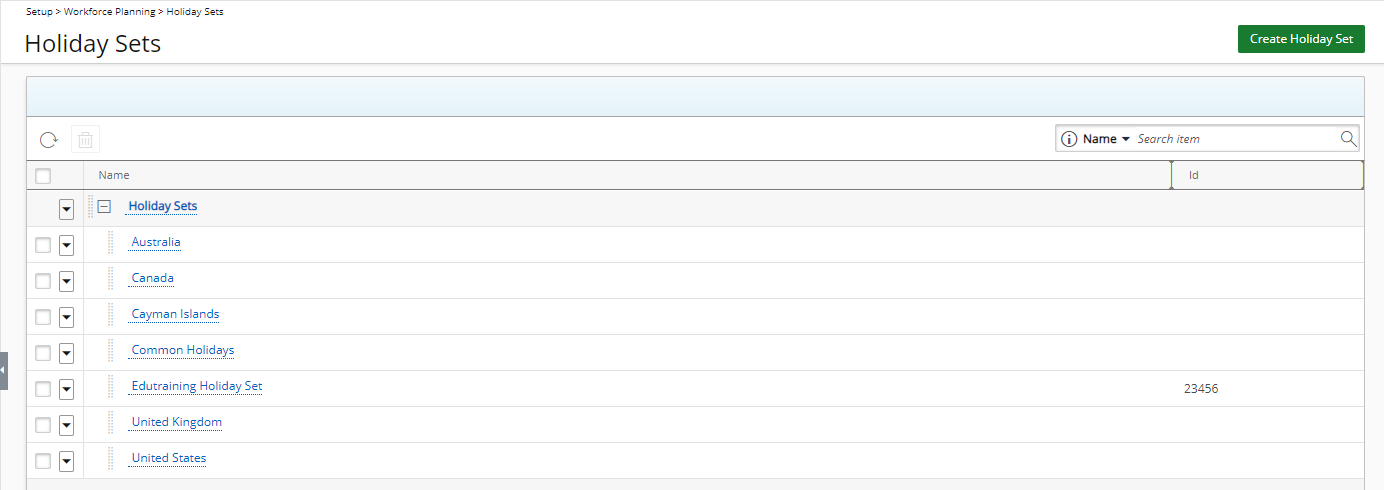This screenshot has height=490, width=1384.
Task: Click the Search item input field
Action: point(1236,139)
